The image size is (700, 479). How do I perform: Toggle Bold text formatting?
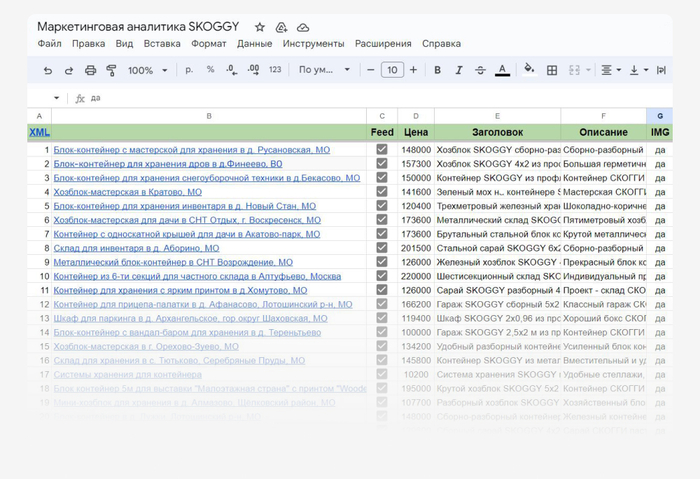(x=438, y=71)
